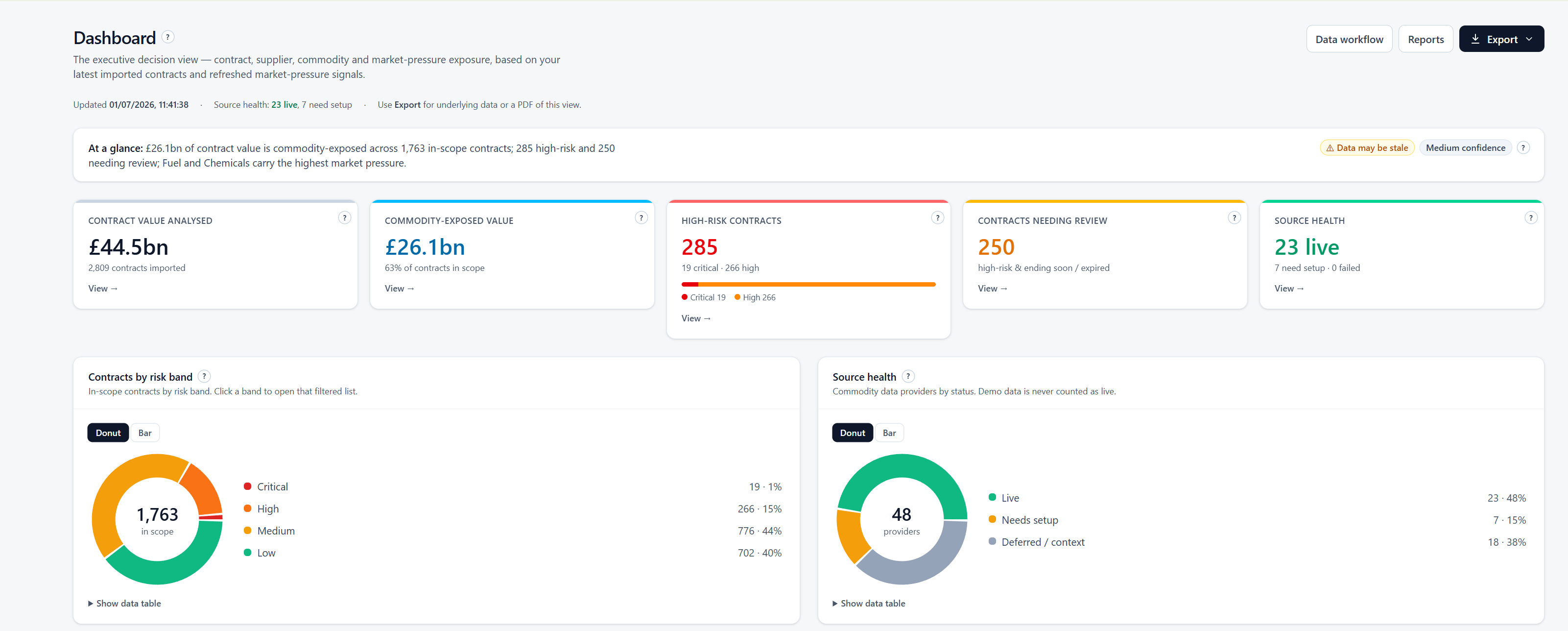This screenshot has height=631, width=1568.
Task: Click the bold Export word in hint text
Action: (407, 105)
